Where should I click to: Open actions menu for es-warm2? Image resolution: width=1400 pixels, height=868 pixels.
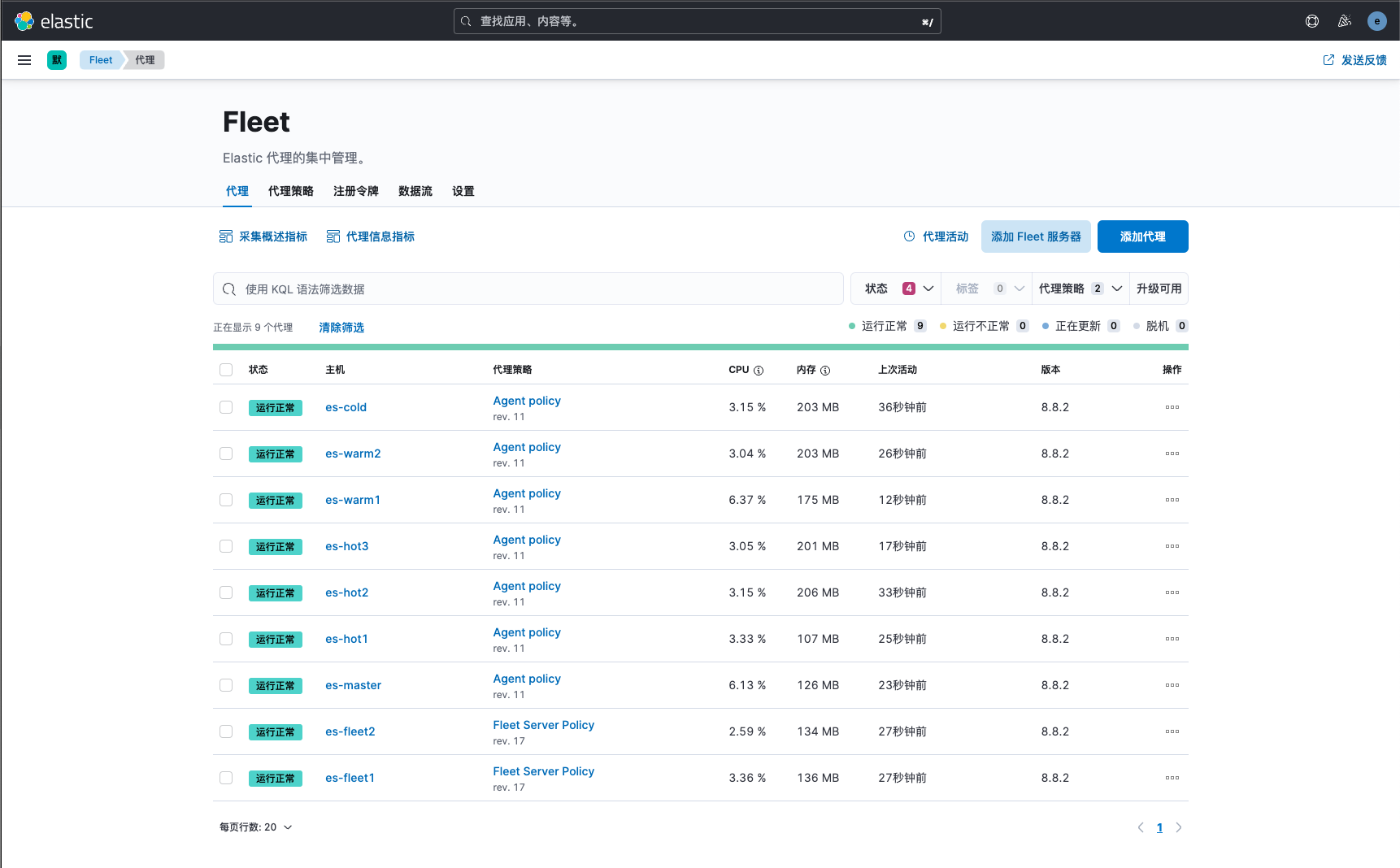point(1172,454)
